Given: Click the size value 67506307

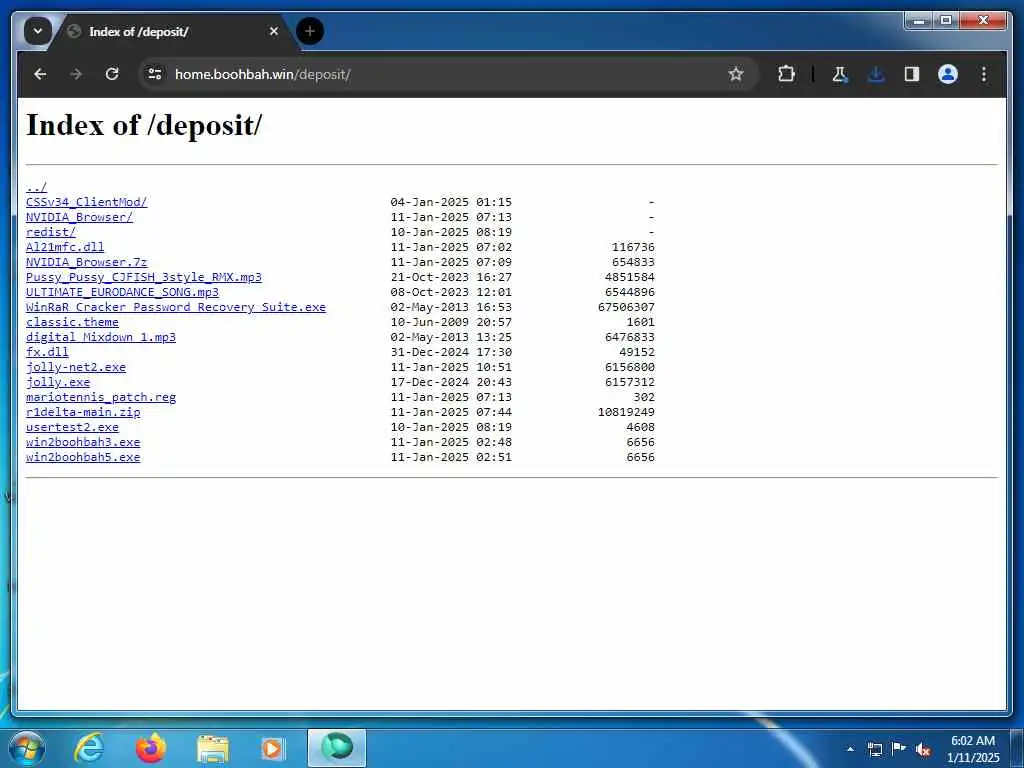Looking at the screenshot, I should 626,308.
